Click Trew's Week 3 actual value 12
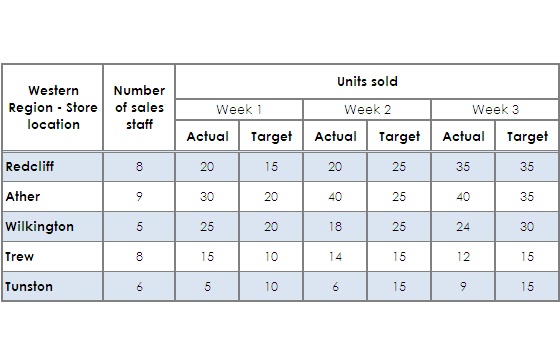This screenshot has height=360, width=560. pos(463,256)
